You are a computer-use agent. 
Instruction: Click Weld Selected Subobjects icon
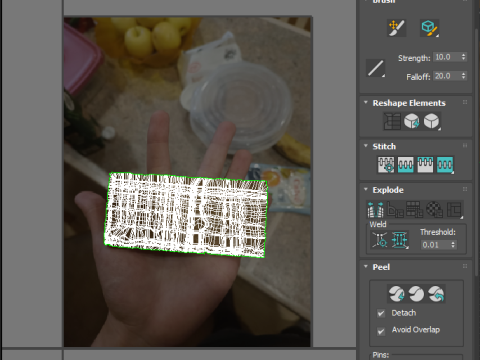[x=399, y=240]
